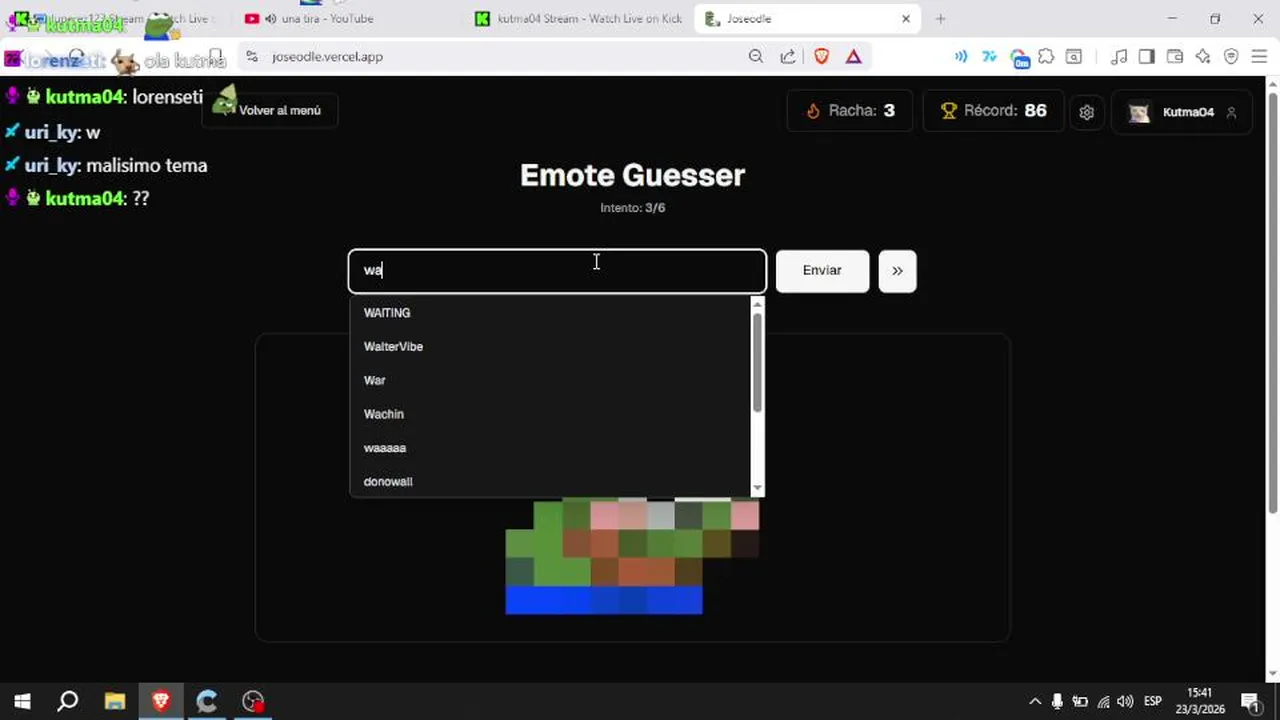This screenshot has width=1280, height=720.
Task: Click the share page icon
Action: 788,57
